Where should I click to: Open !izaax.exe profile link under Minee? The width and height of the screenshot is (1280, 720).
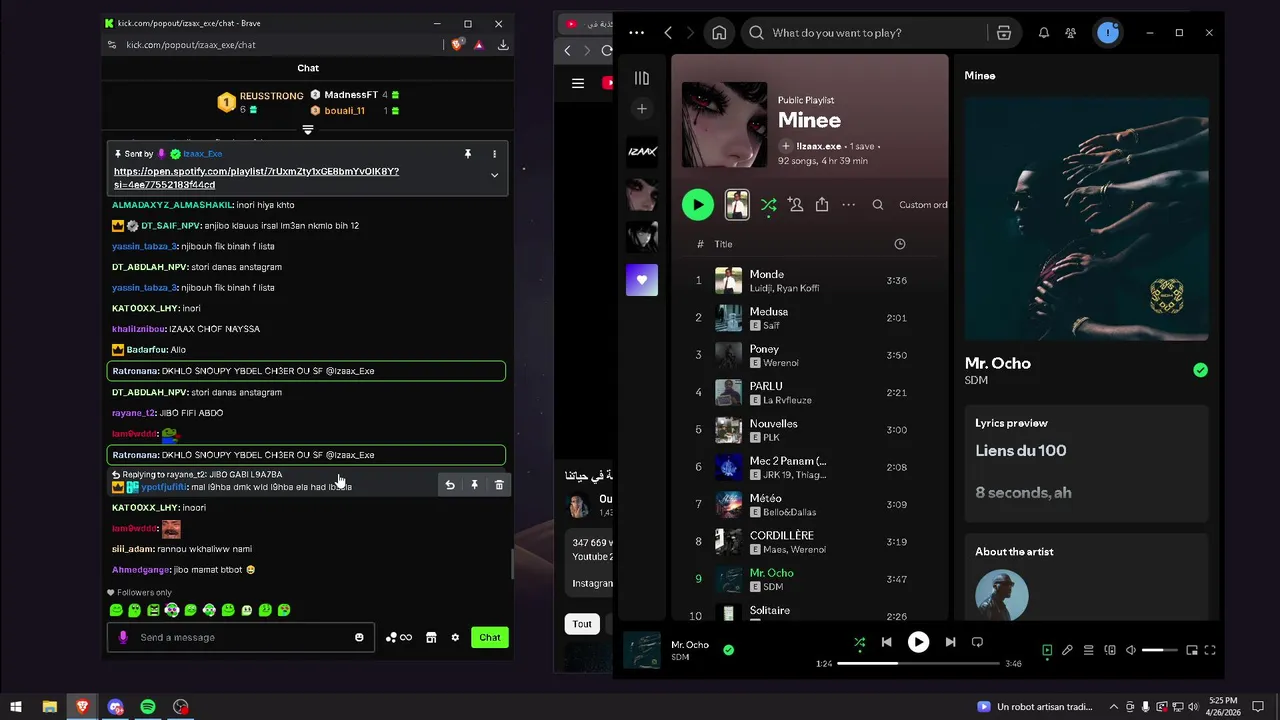[x=818, y=146]
